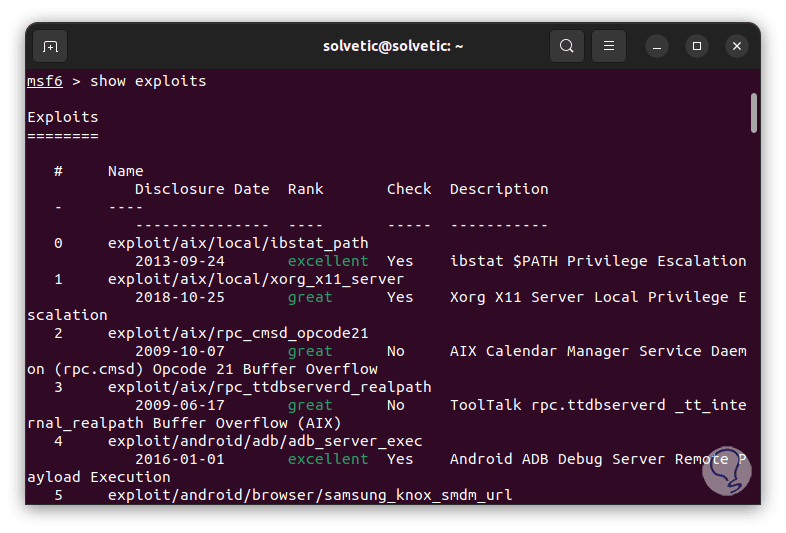786x533 pixels.
Task: Click date 2009-10-07
Action: click(x=180, y=352)
